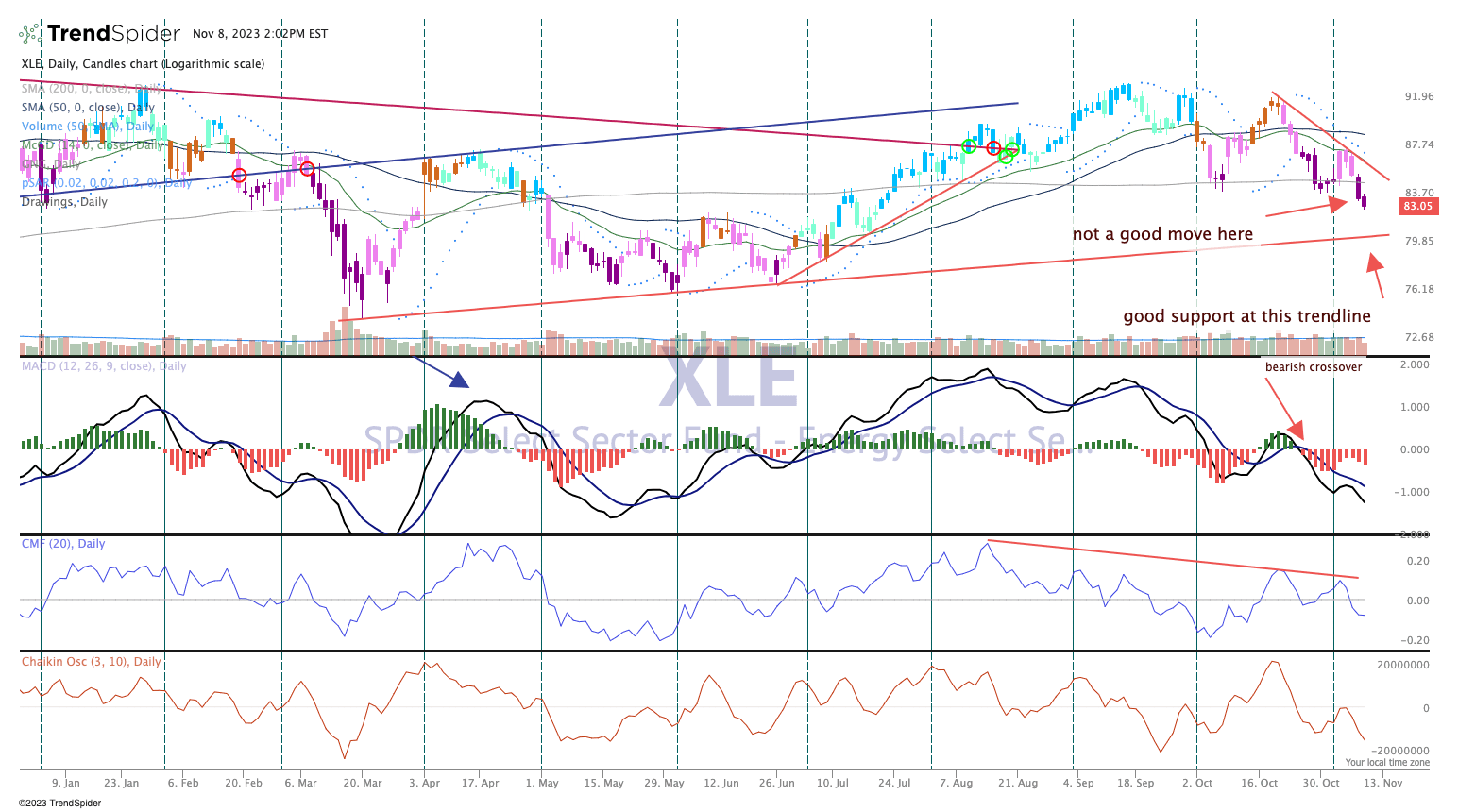Click the CMF axis value -0.20

[x=1416, y=640]
